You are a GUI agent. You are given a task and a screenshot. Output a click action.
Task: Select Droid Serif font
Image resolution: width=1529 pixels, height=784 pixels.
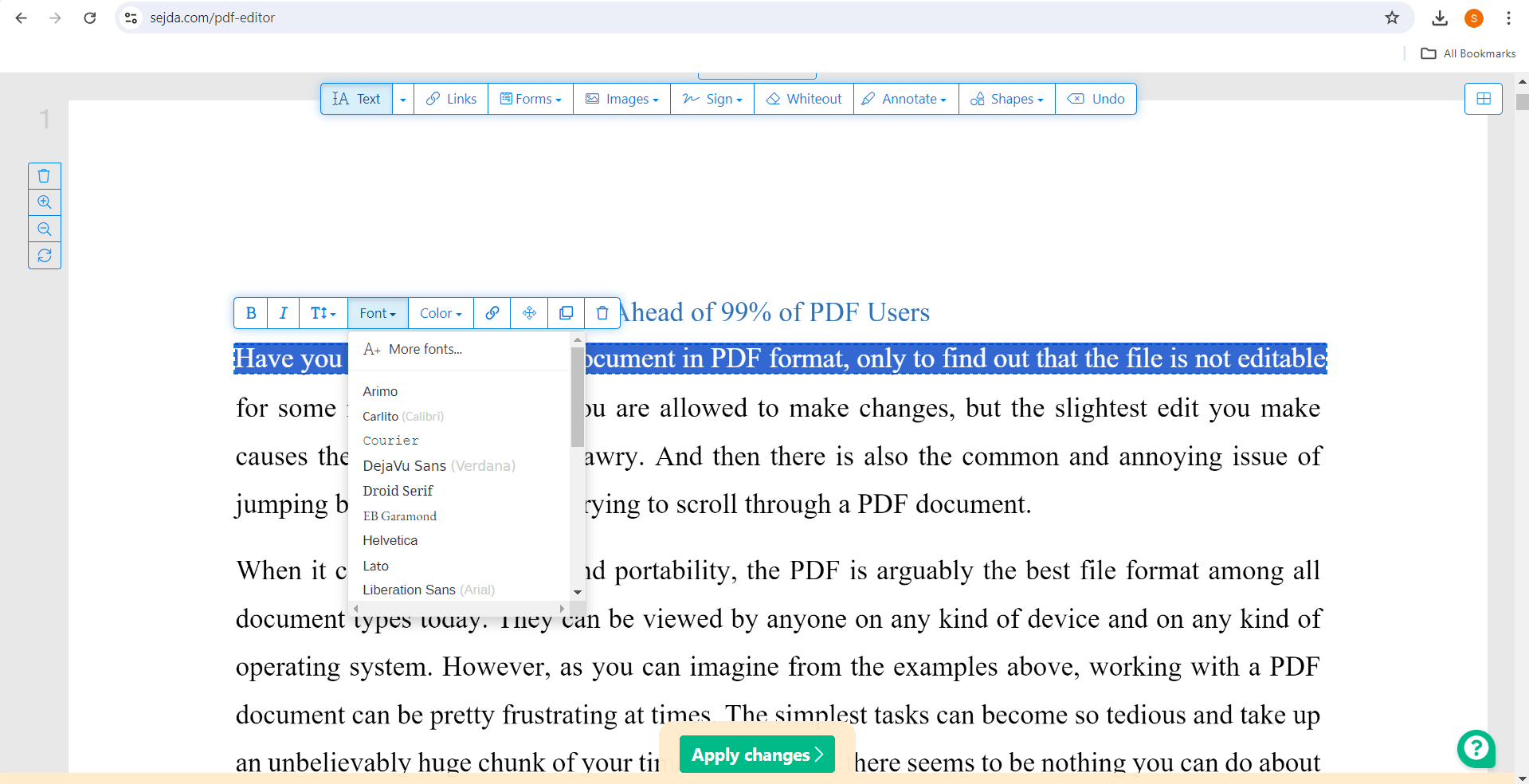398,491
